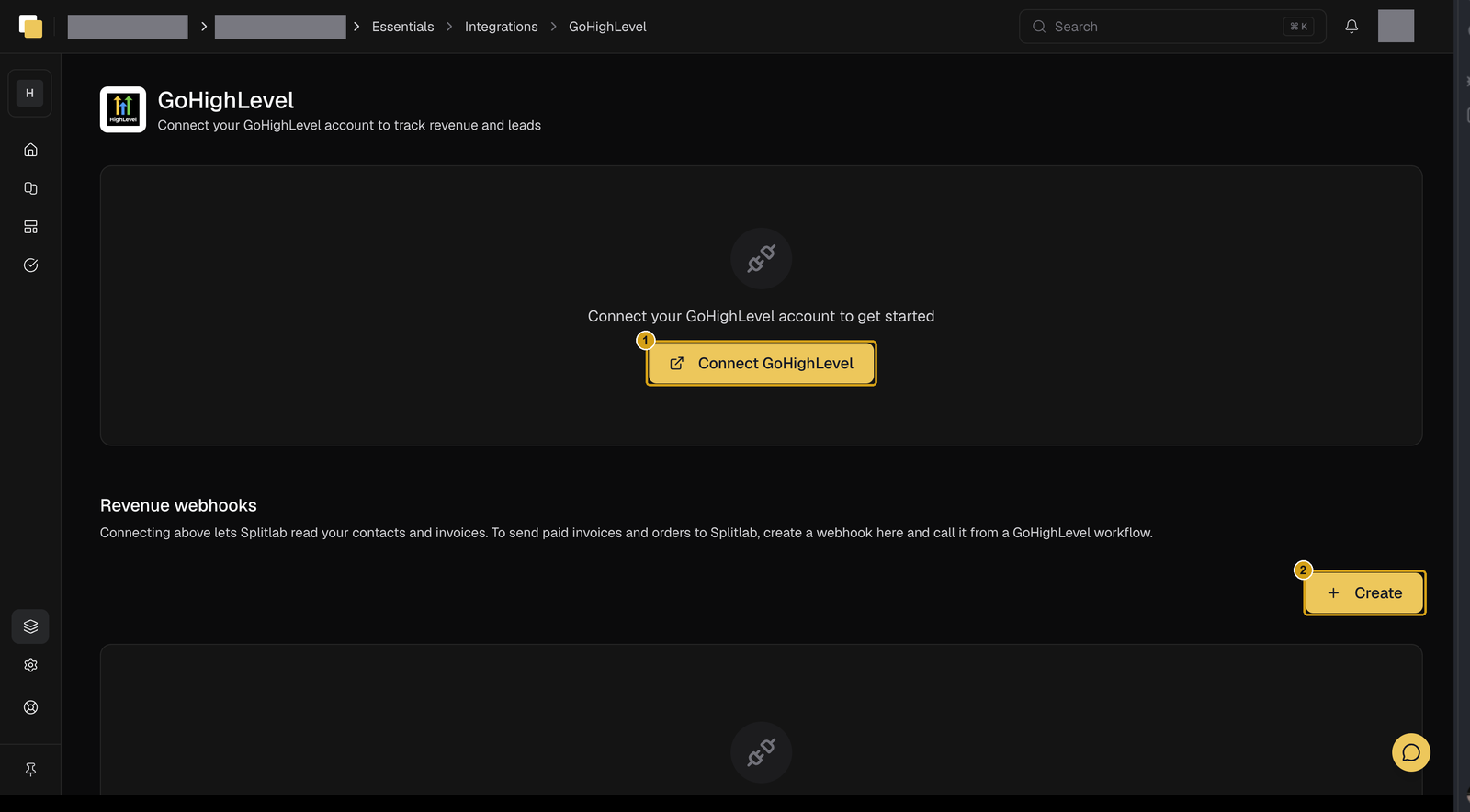Click the GoHighLevel breadcrumb
Screen dimensions: 1470x812
click(x=607, y=27)
